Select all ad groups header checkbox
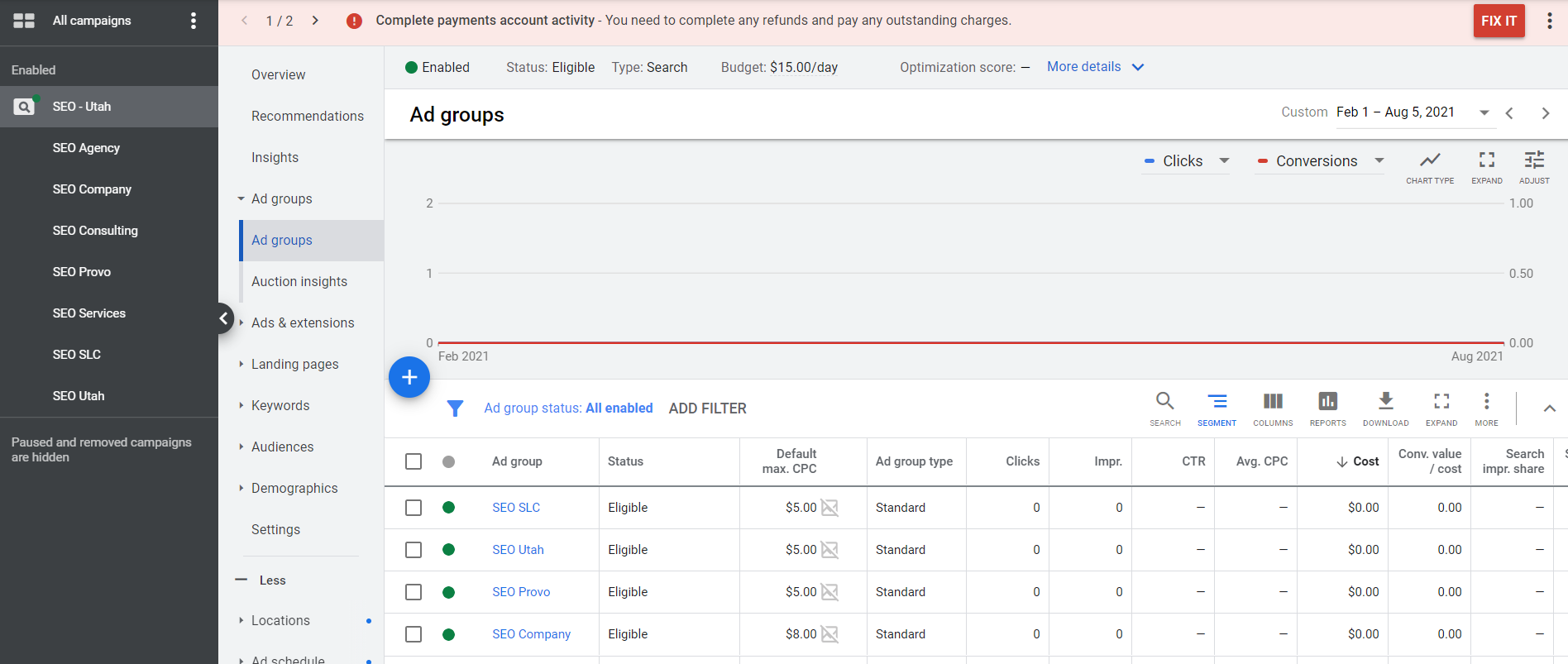This screenshot has width=1568, height=664. (414, 461)
